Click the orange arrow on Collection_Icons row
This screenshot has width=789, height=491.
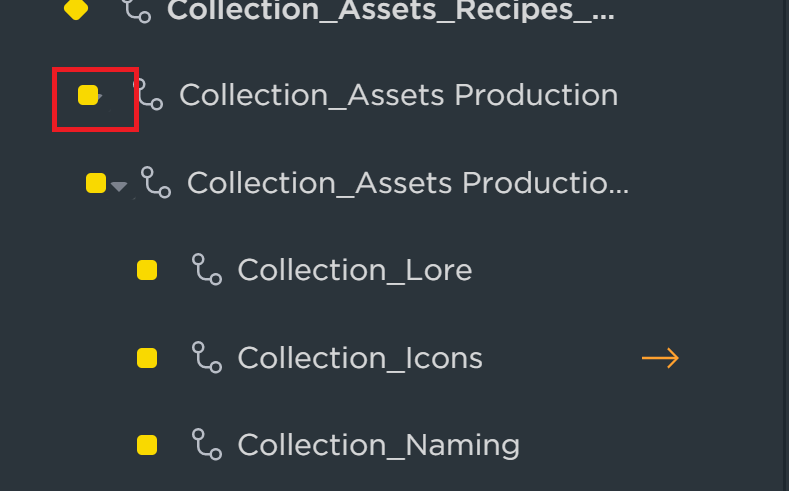660,358
